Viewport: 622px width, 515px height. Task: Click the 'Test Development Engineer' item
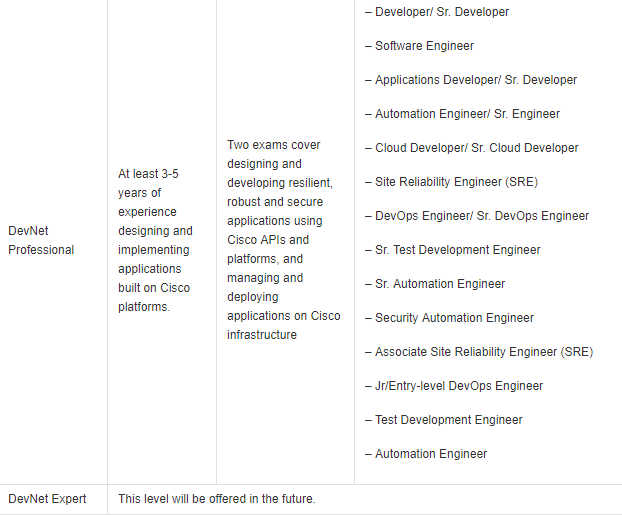point(443,420)
